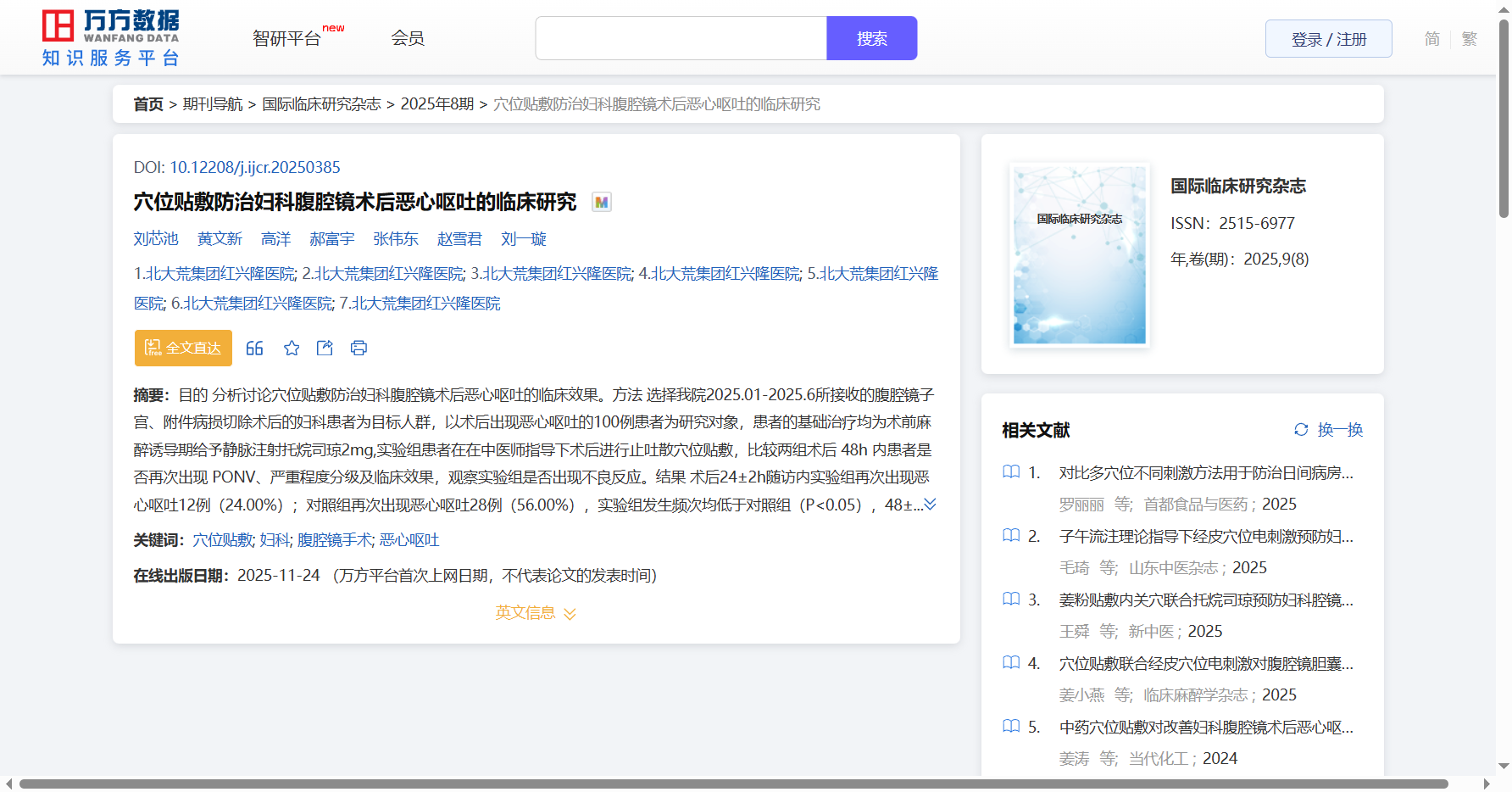Click the M badge beside article title
Image resolution: width=1512 pixels, height=792 pixels.
coord(601,203)
